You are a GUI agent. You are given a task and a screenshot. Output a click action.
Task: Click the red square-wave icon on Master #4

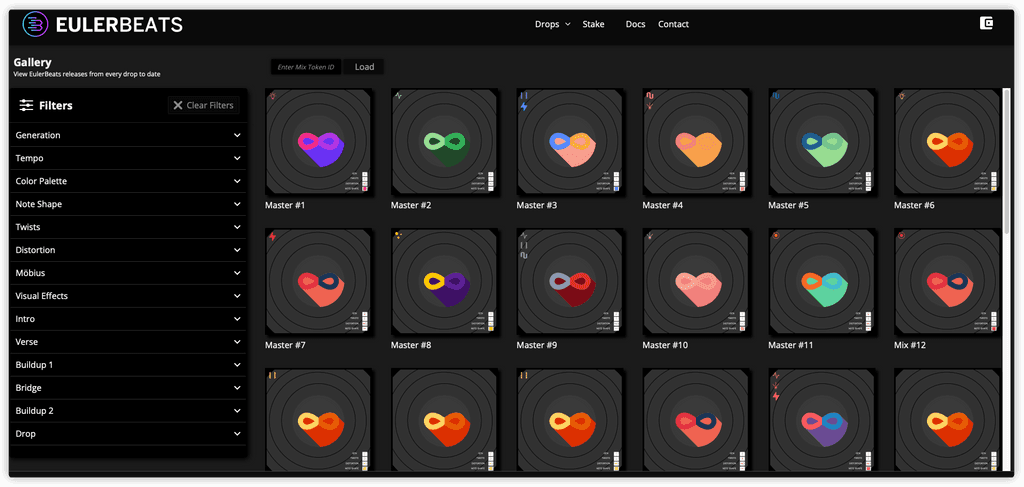point(650,95)
